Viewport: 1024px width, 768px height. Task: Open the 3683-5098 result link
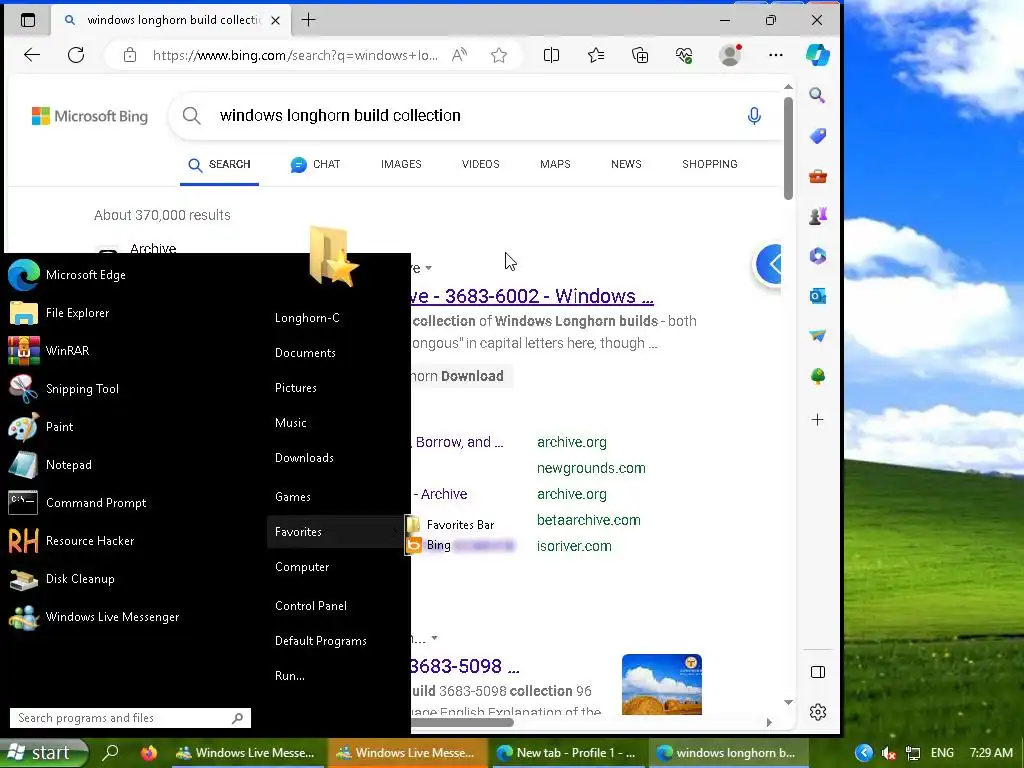click(x=465, y=666)
